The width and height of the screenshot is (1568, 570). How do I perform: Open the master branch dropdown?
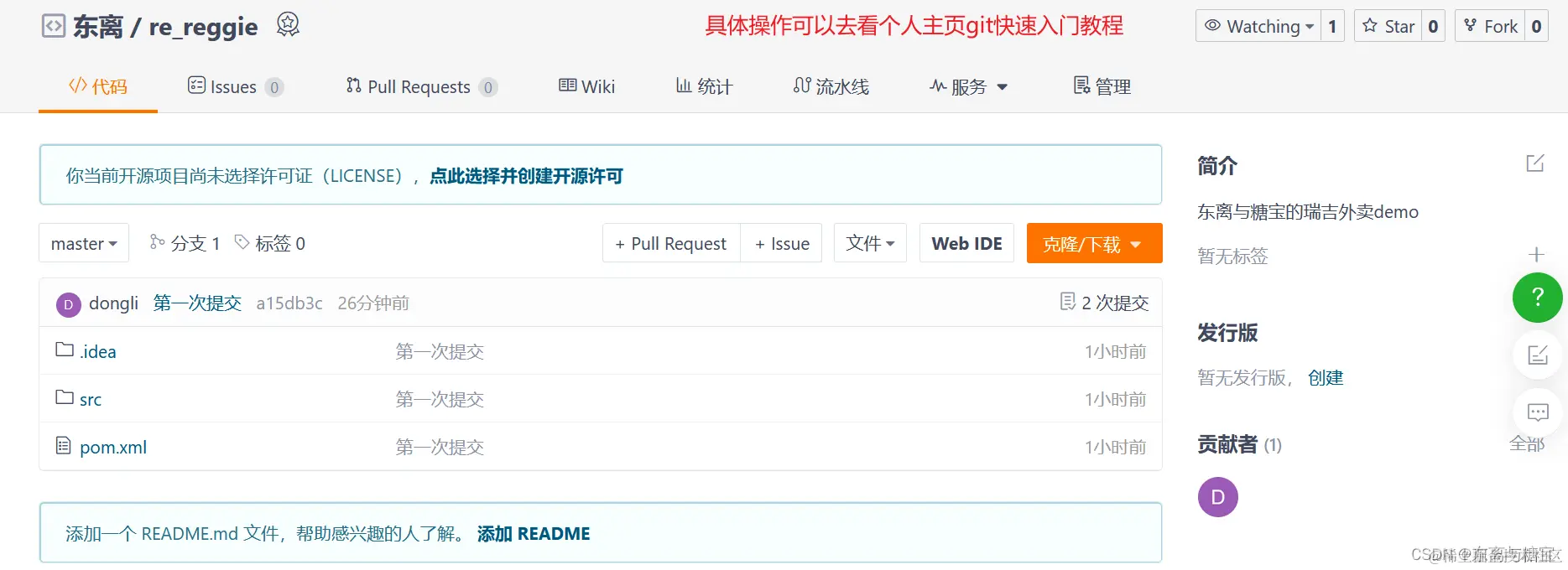84,243
